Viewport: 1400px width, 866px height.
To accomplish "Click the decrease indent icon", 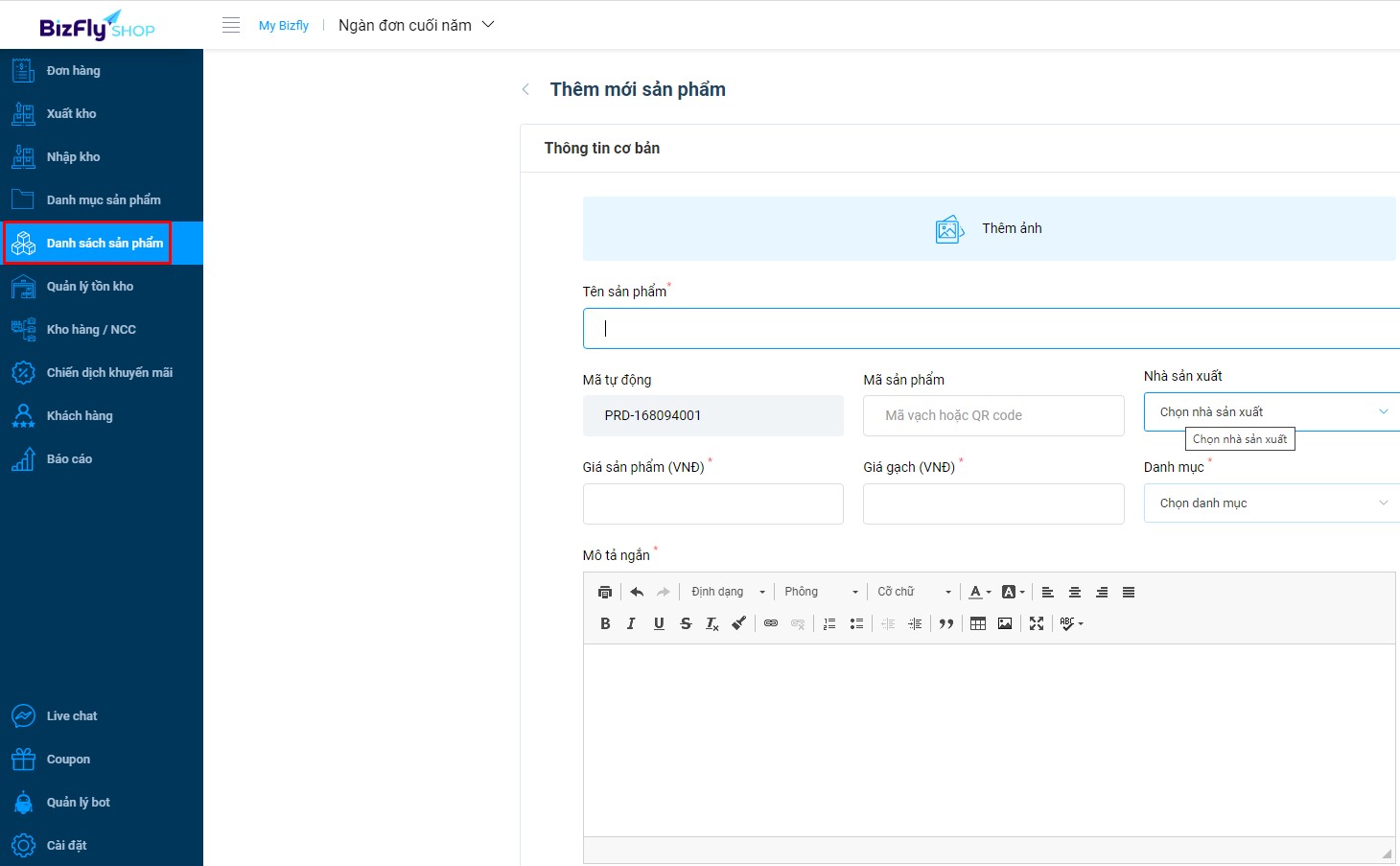I will coord(888,623).
